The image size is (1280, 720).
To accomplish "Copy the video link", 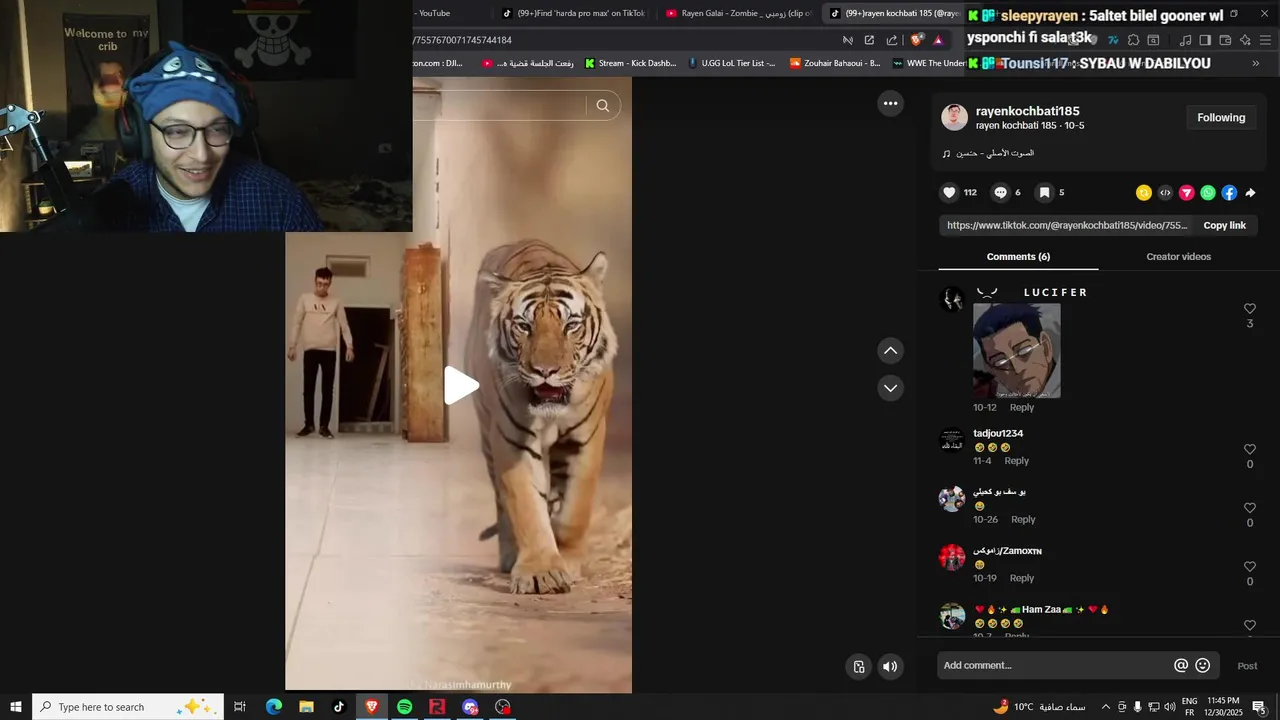I will [1224, 226].
